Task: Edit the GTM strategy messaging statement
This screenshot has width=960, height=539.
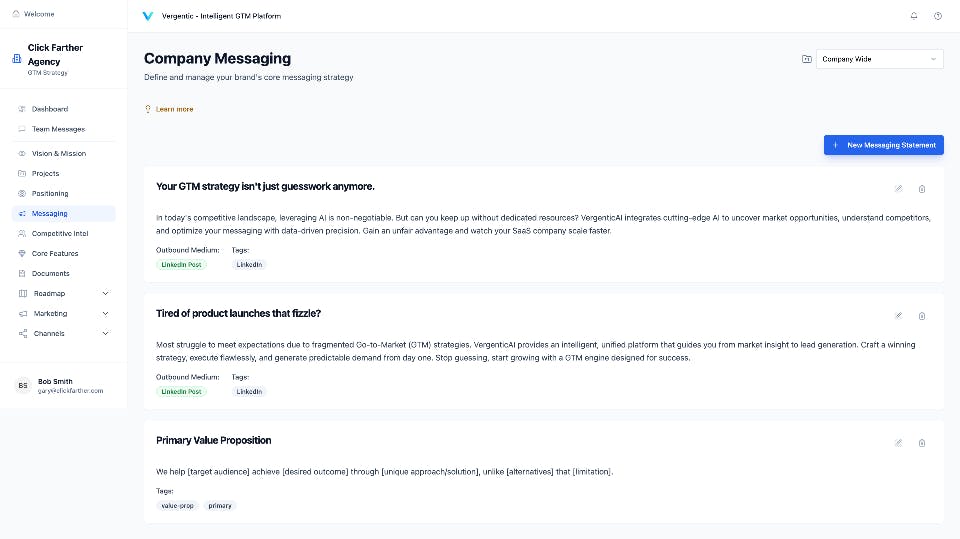Action: (898, 188)
